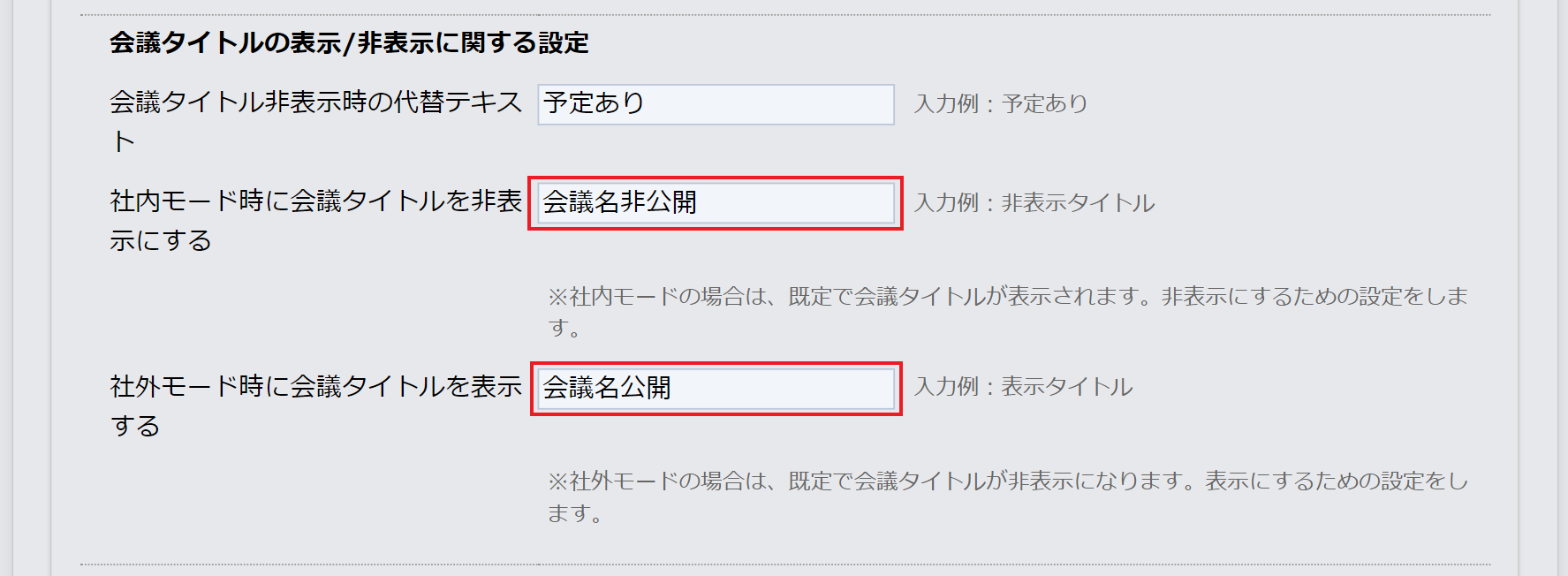
Task: Click the dotted divider at the section bottom
Action: [784, 564]
